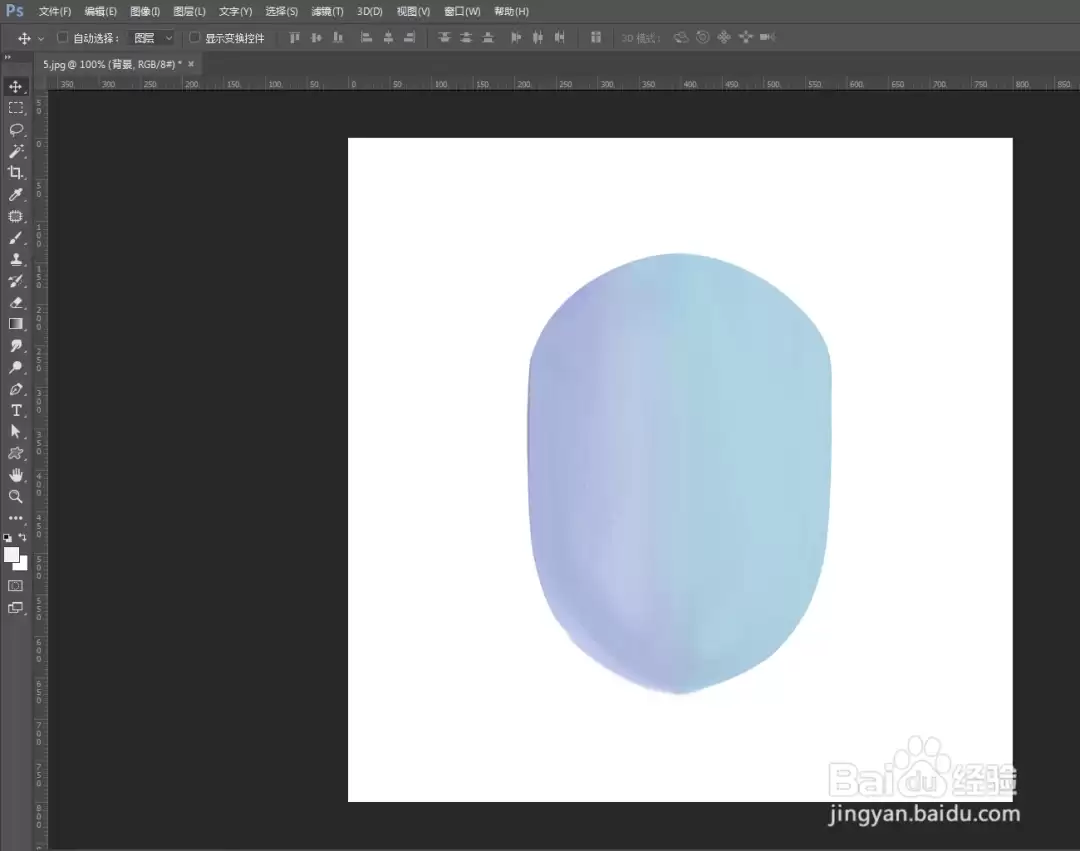Open the 图像(I) menu
1080x851 pixels.
(145, 12)
